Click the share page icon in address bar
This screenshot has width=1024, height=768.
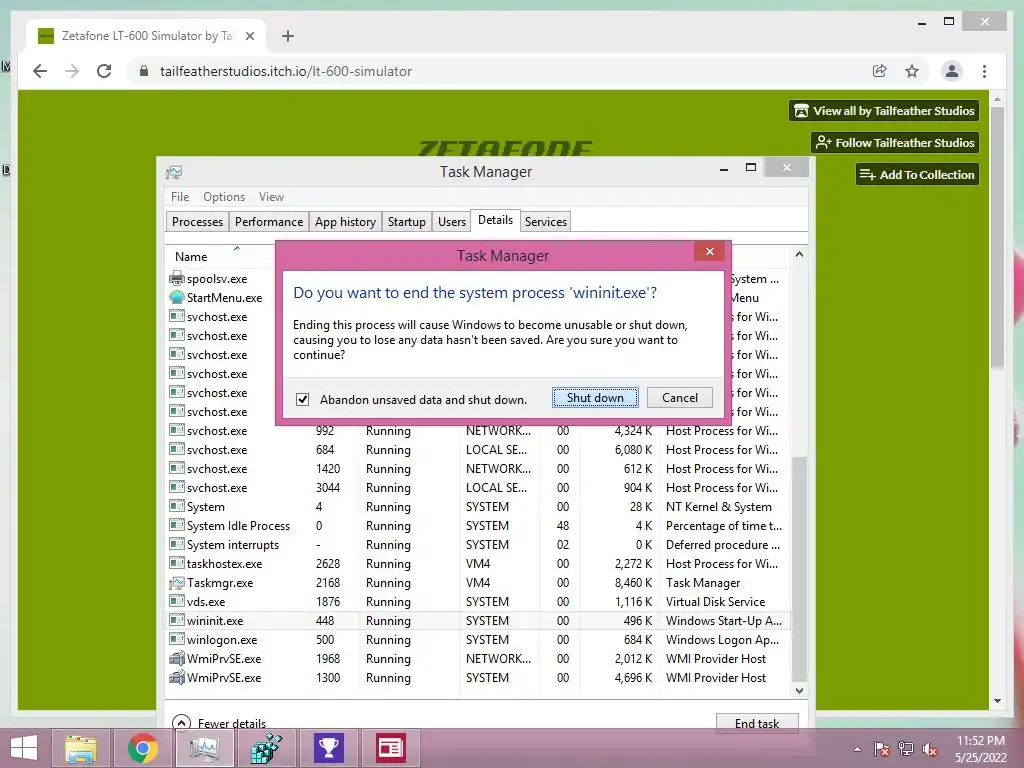(x=880, y=71)
